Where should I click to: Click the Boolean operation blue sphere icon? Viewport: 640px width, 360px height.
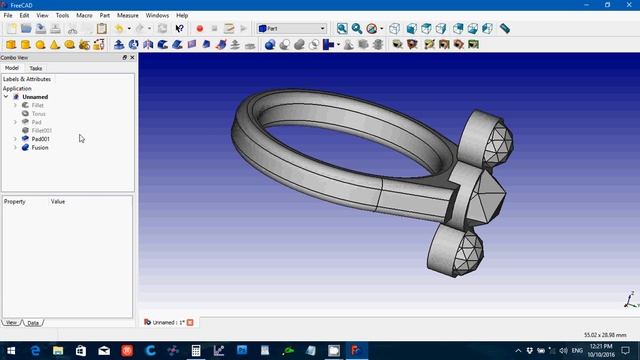pyautogui.click(x=270, y=44)
